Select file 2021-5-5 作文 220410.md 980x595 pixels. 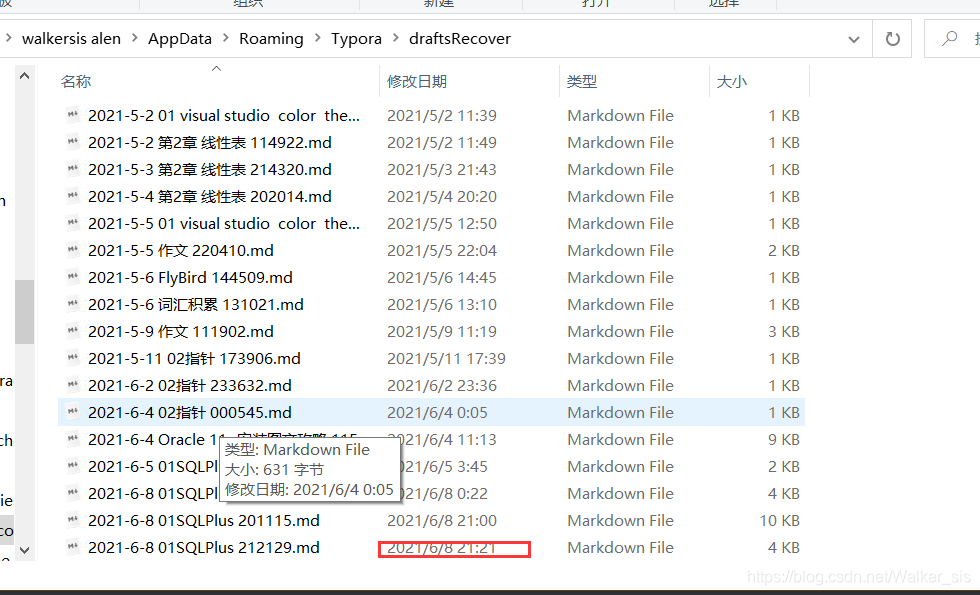[181, 251]
